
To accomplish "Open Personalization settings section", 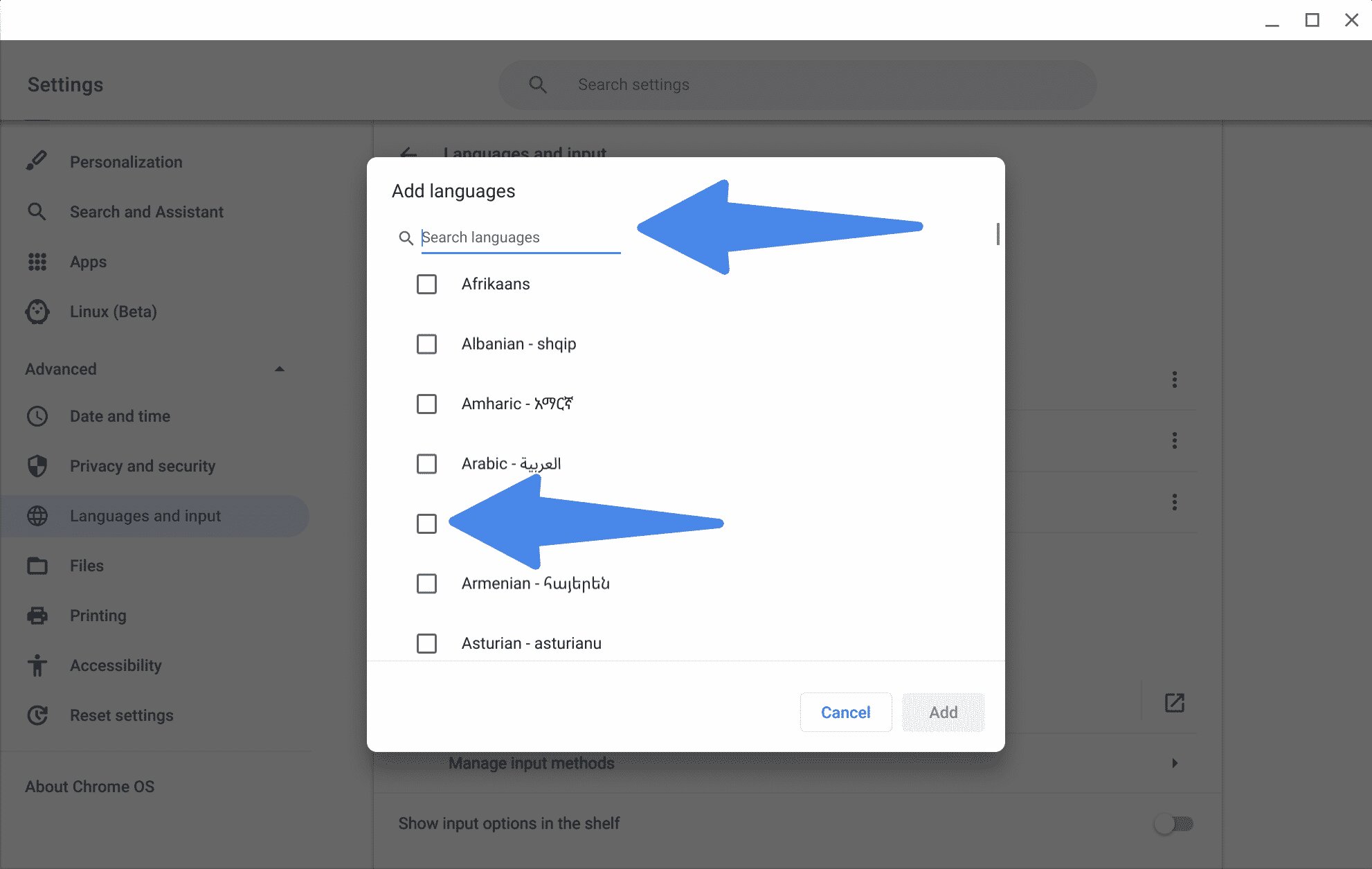I will [127, 161].
